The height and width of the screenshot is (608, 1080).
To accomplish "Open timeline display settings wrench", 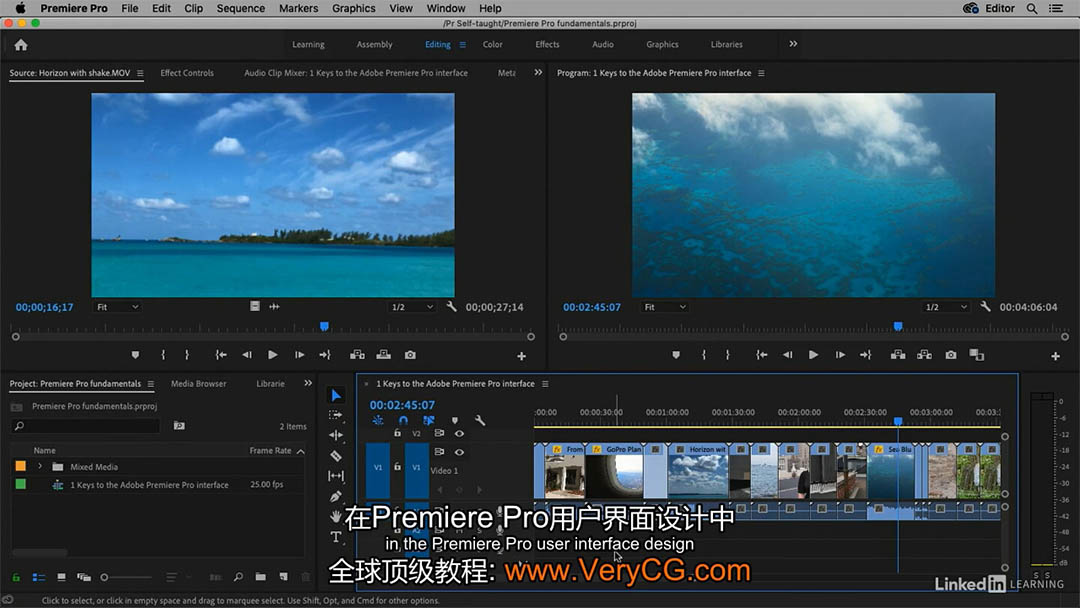I will tap(480, 420).
